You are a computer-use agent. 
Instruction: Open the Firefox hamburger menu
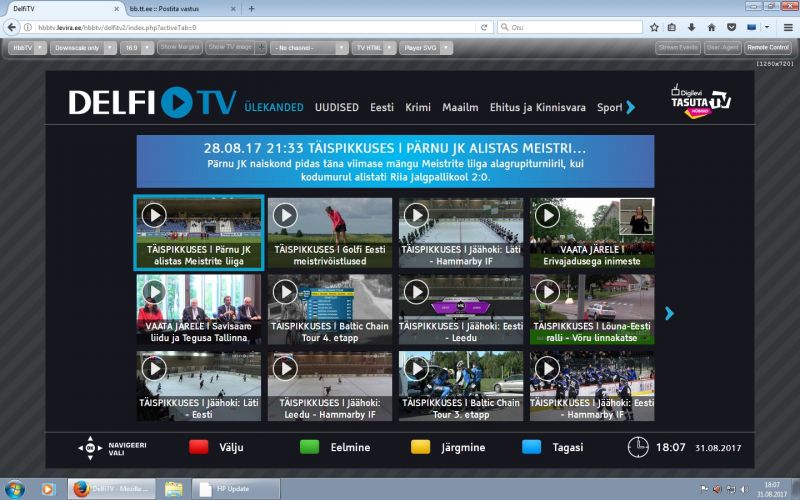click(788, 28)
